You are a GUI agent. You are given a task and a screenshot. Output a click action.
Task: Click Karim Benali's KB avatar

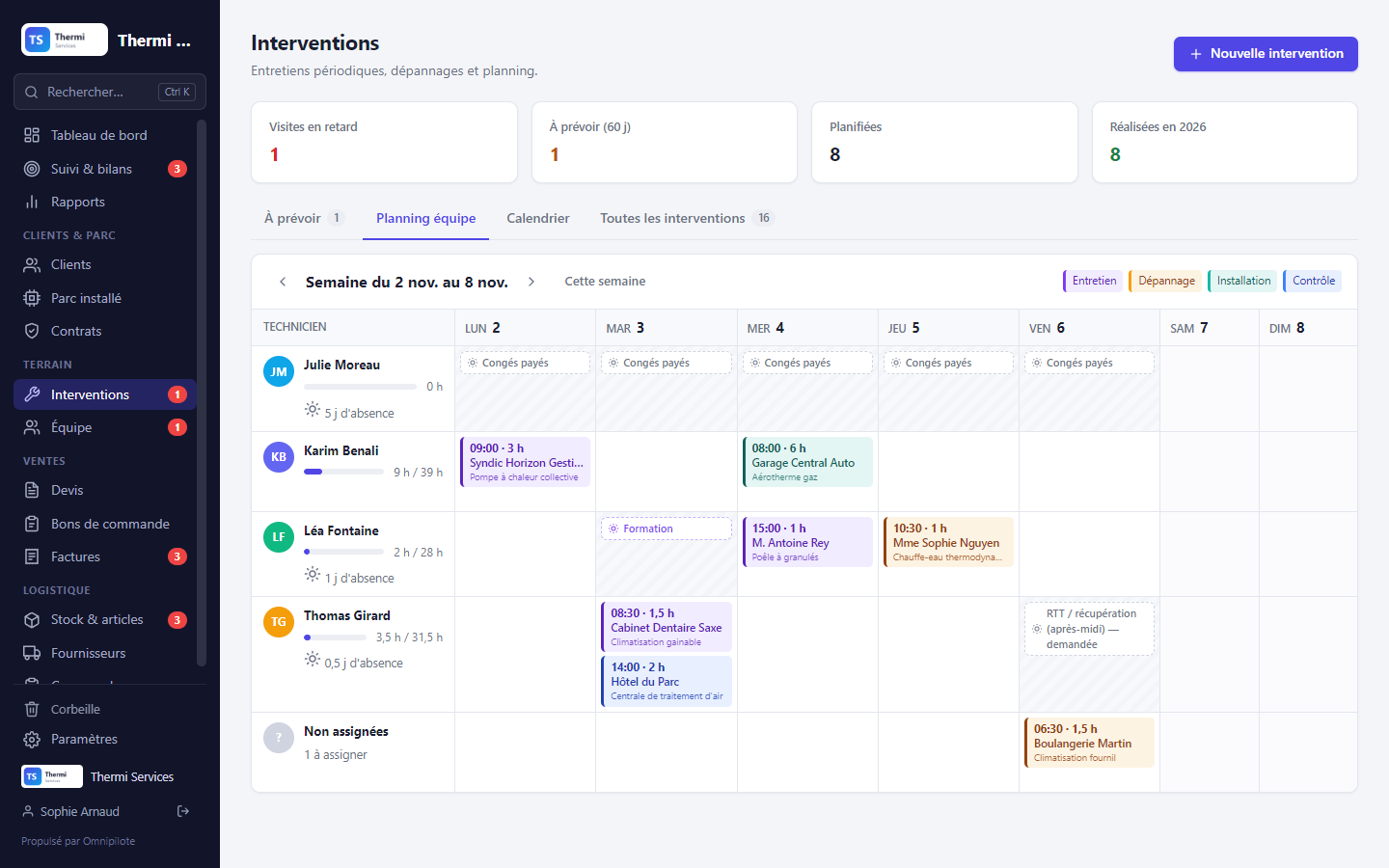[279, 457]
